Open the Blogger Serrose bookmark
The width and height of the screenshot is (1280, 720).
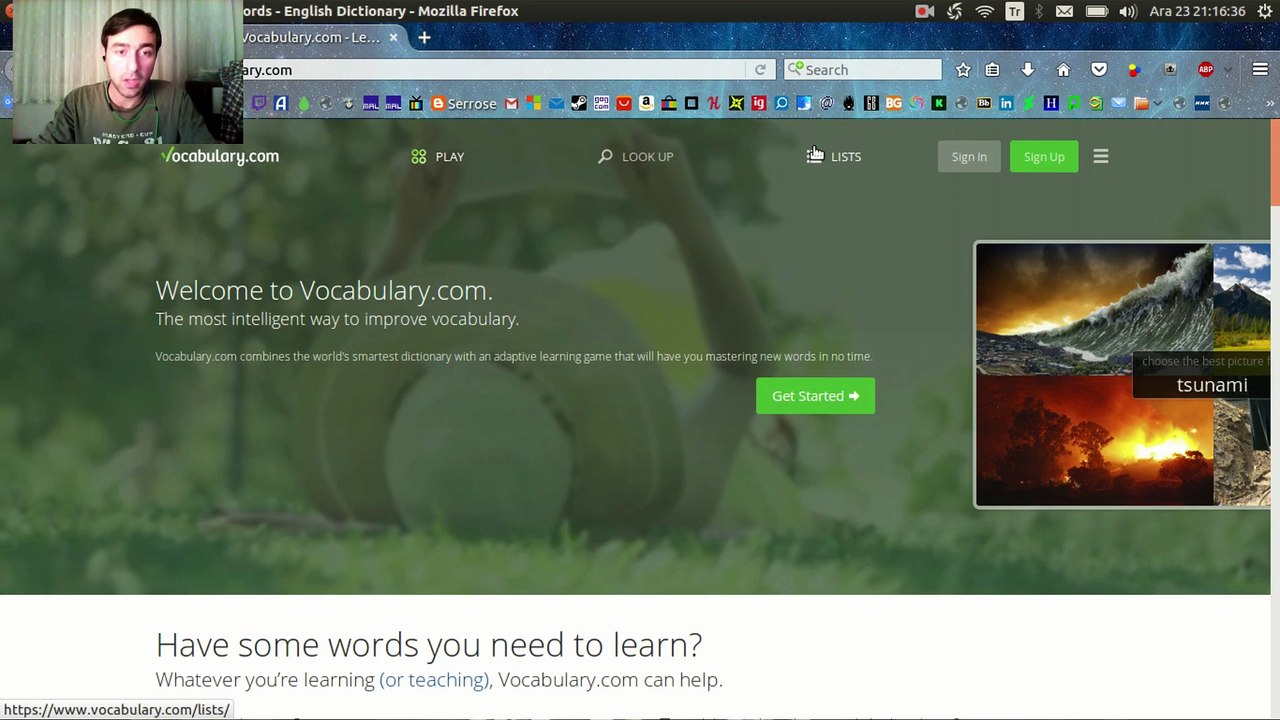tap(464, 103)
